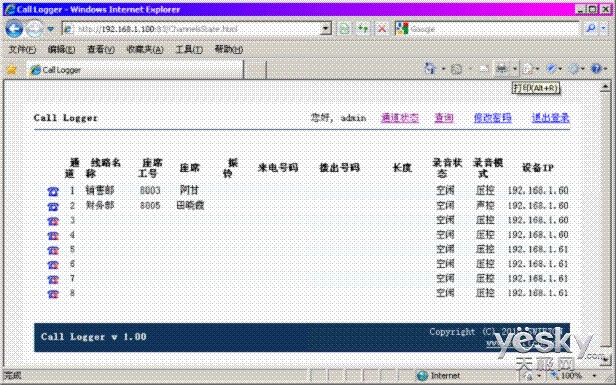Open a new blank tab
This screenshot has height=385, width=616.
255,70
